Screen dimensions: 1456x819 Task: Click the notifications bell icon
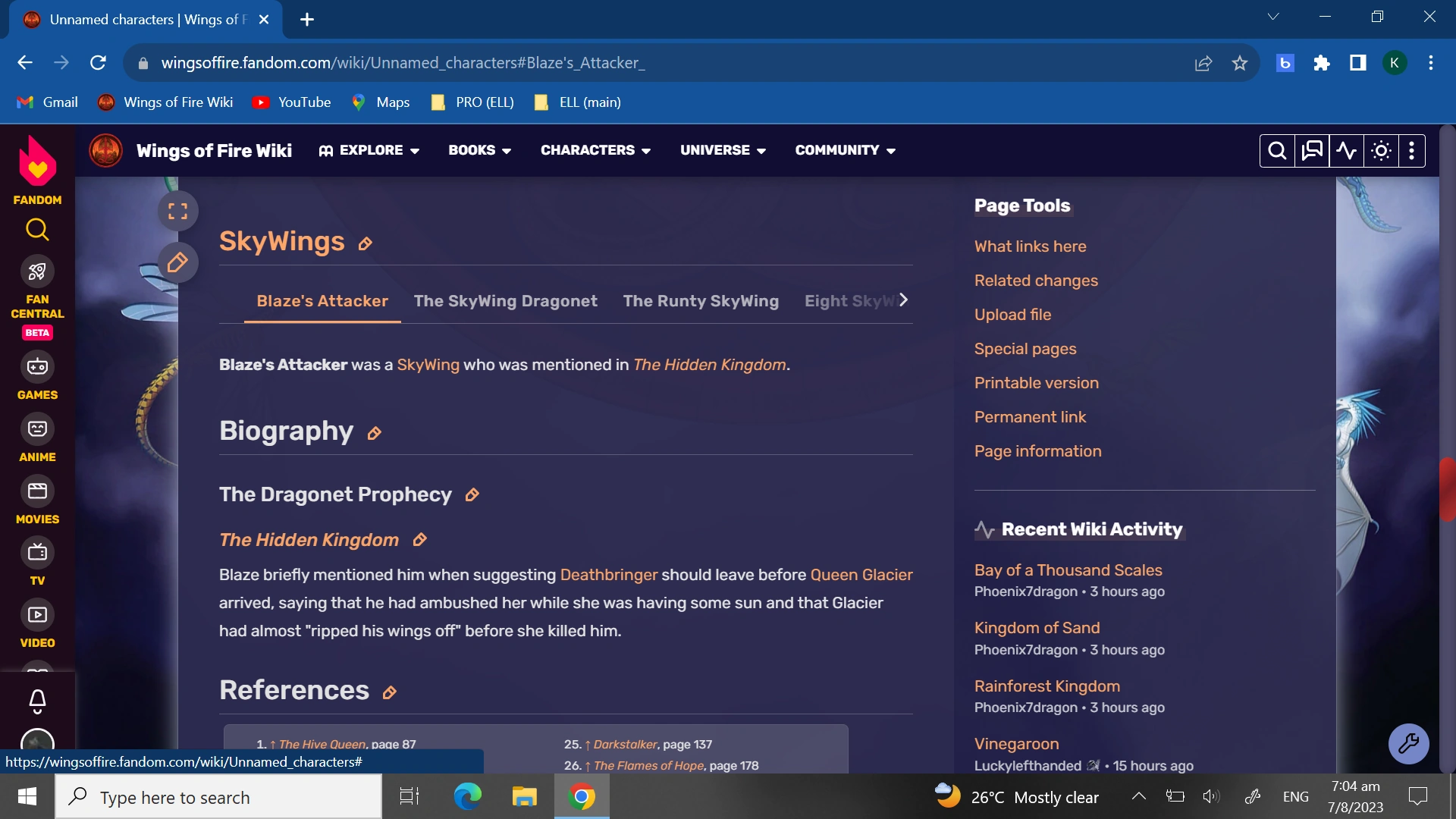37,701
